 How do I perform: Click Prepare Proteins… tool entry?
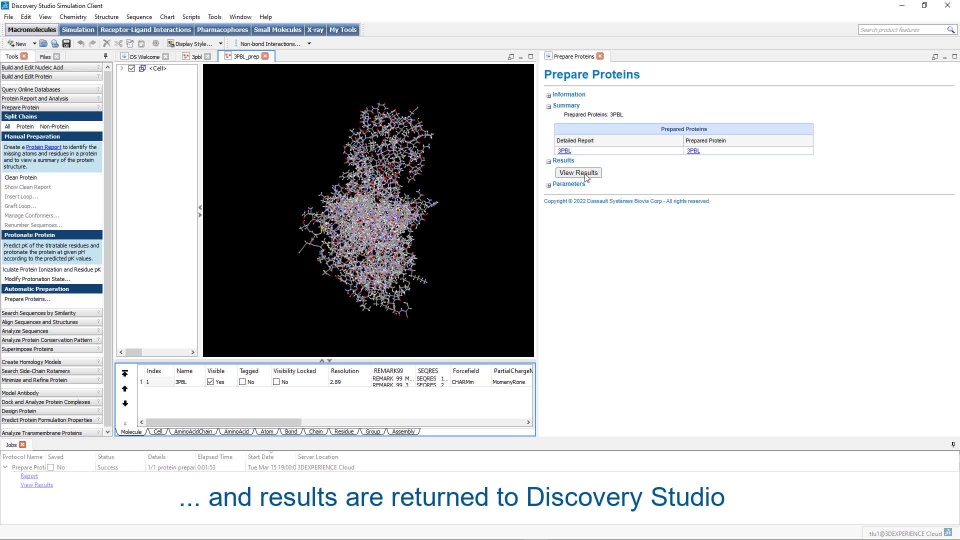[x=27, y=299]
